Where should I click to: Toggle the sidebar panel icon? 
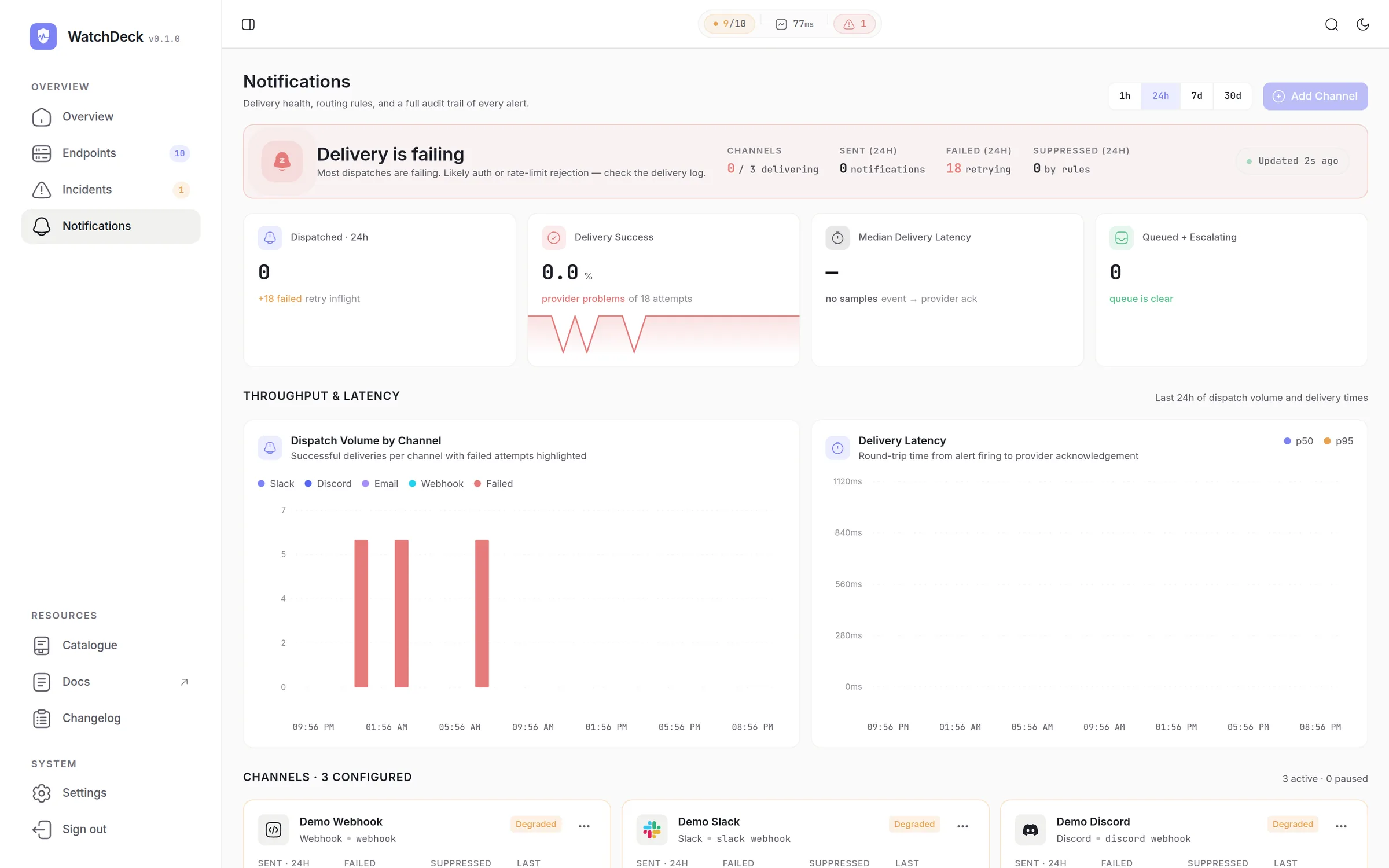pos(248,24)
